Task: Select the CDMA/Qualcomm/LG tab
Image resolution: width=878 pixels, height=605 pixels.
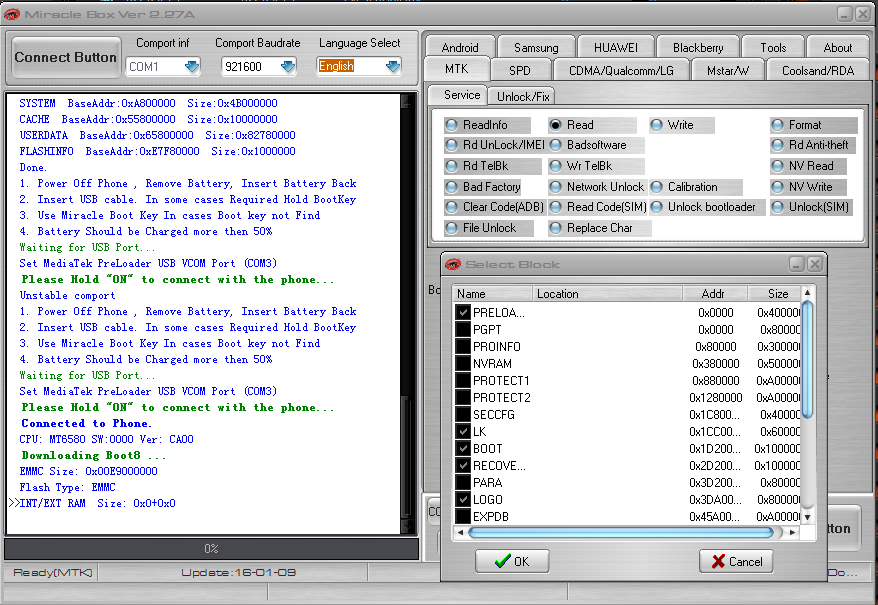Action: 621,71
